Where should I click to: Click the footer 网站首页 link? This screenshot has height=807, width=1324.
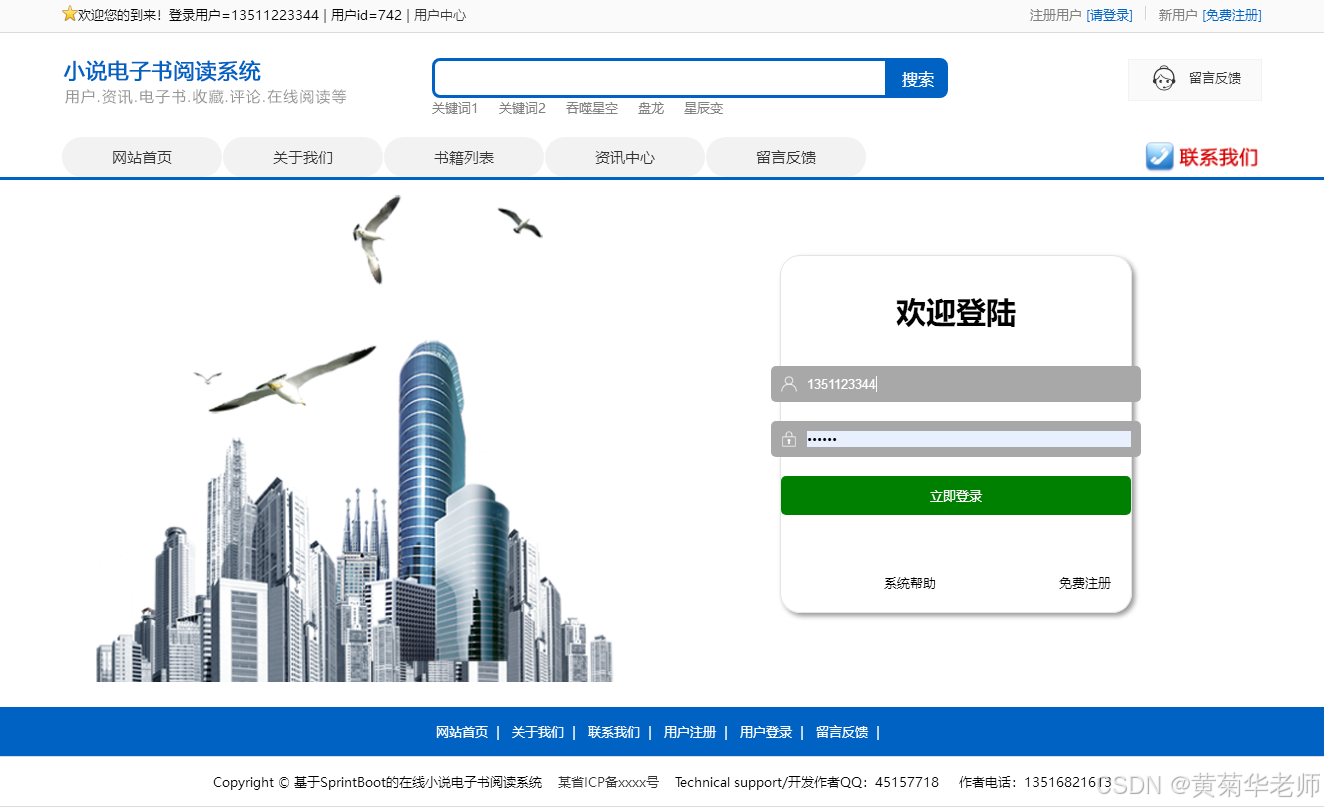coord(462,732)
